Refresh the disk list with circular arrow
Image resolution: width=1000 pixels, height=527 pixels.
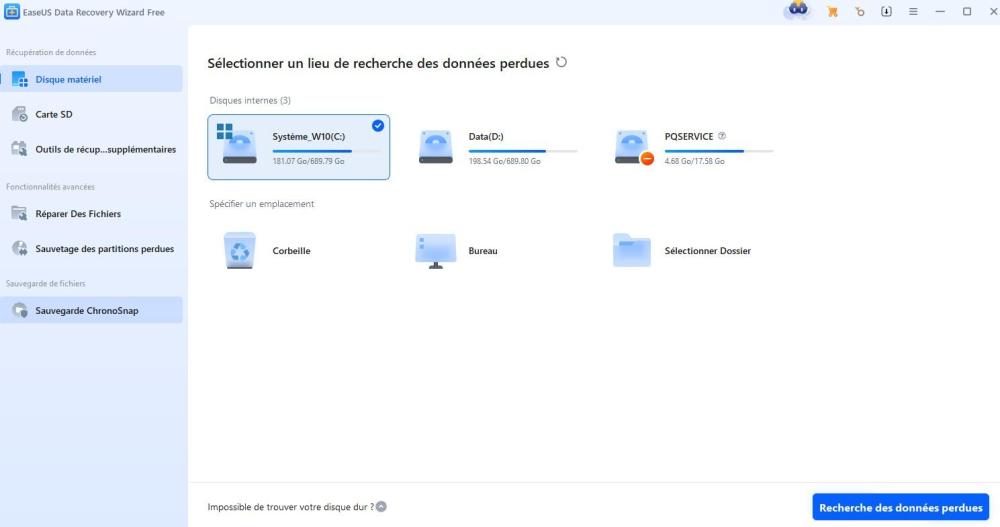coord(561,63)
